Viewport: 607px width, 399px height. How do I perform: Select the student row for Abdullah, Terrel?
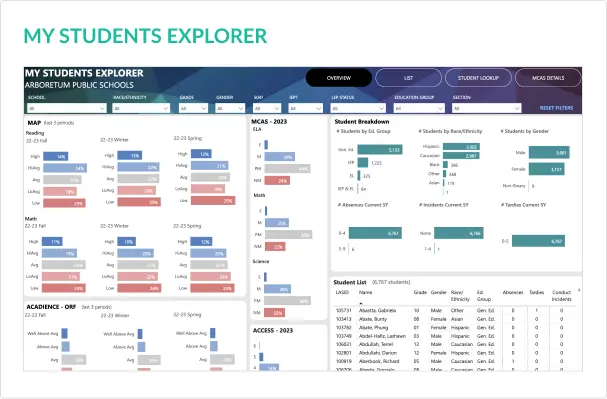(454, 344)
